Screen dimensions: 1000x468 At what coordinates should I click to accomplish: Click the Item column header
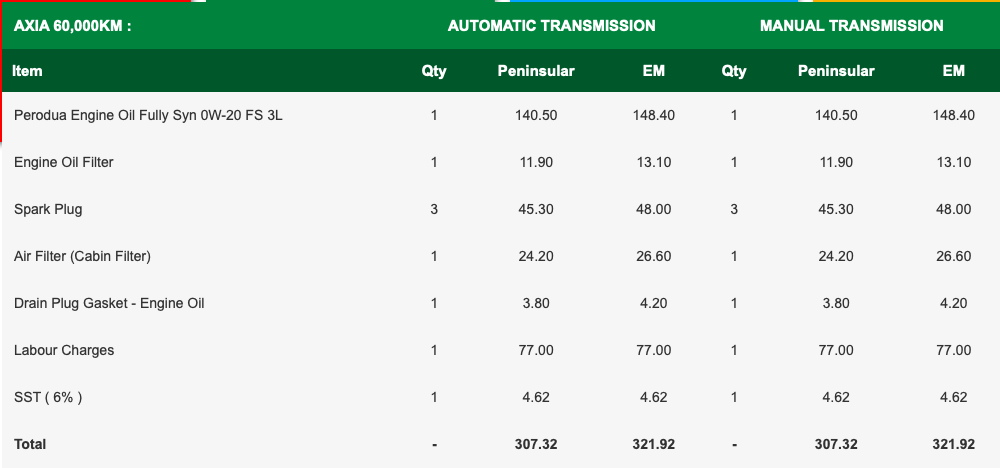pyautogui.click(x=28, y=71)
